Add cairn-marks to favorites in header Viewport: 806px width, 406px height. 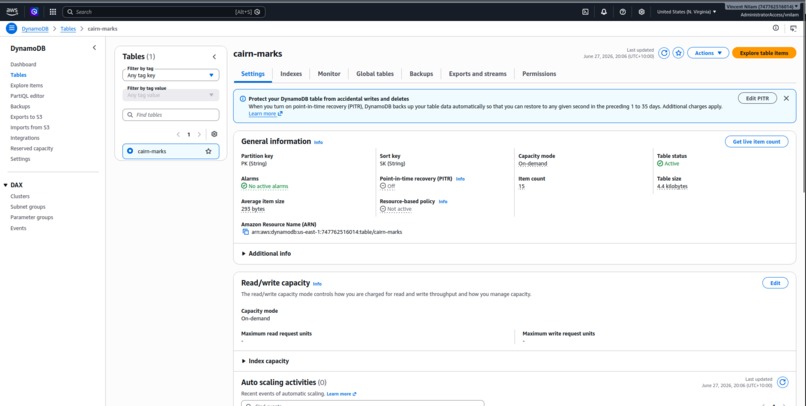678,53
